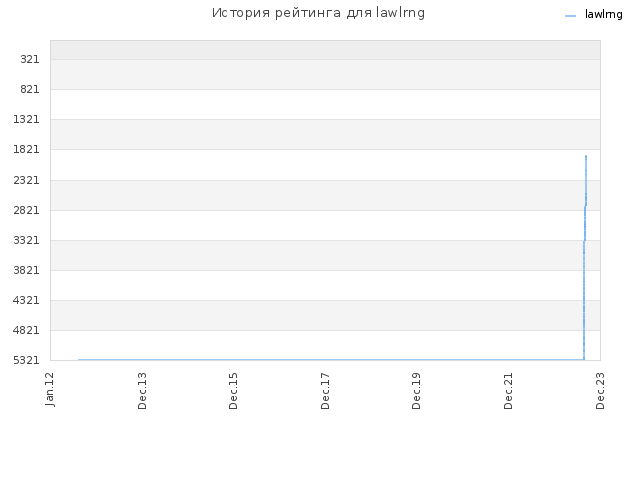Click the Dec.15 x-axis label
The height and width of the screenshot is (480, 640).
coord(233,391)
